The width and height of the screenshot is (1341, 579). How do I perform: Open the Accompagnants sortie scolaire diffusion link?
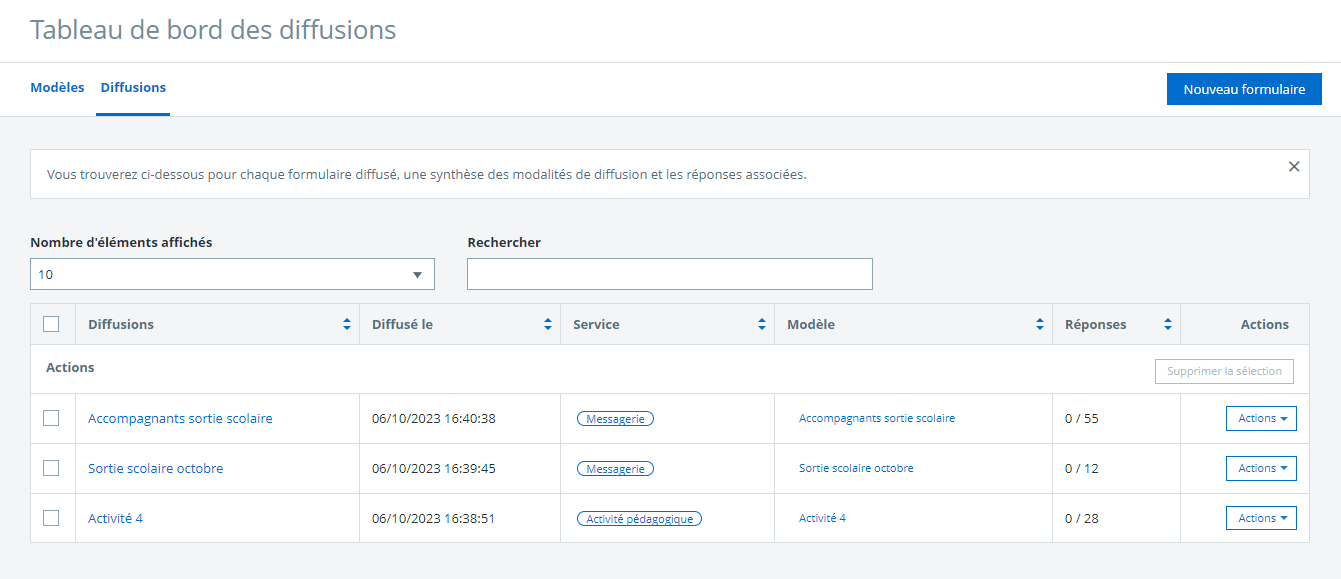click(180, 419)
